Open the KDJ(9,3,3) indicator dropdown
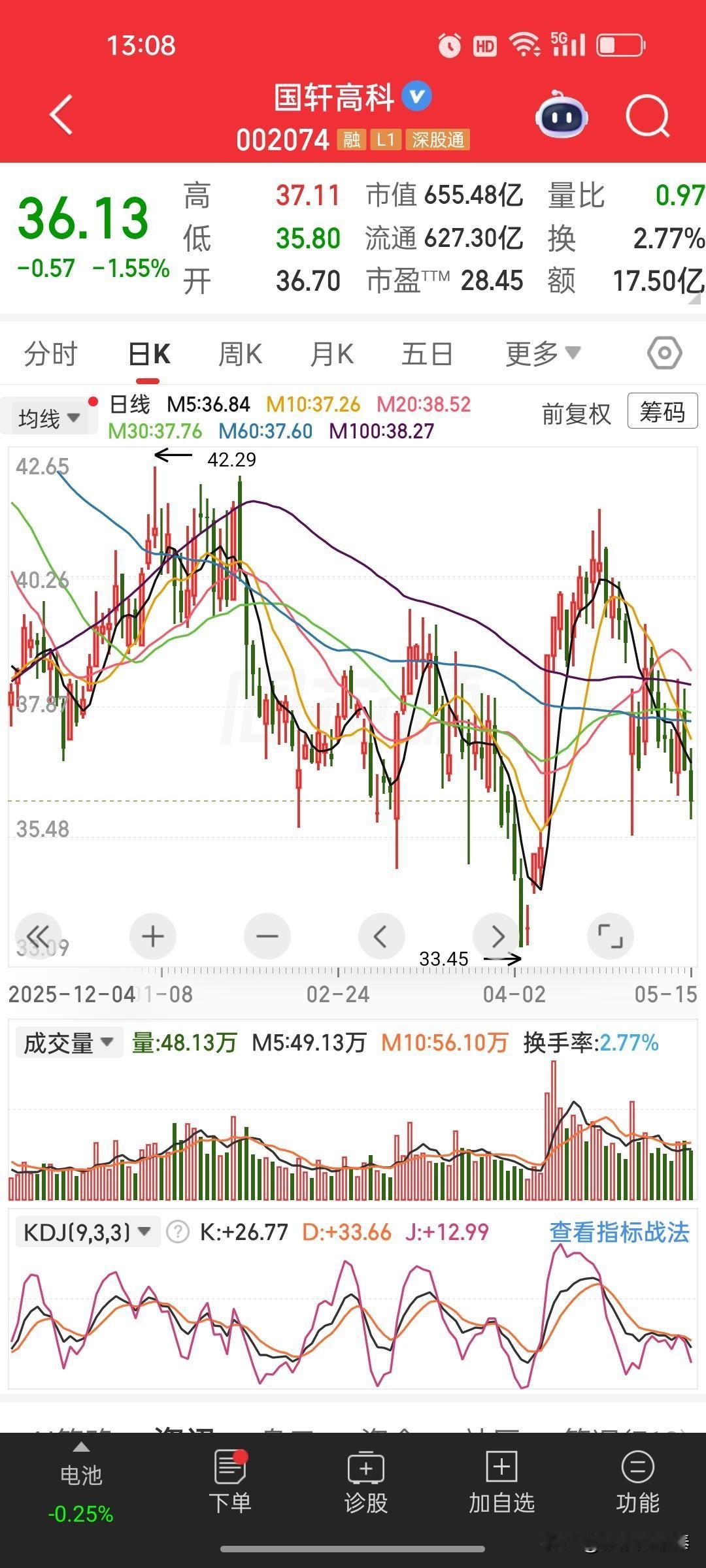The width and height of the screenshot is (706, 1568). pyautogui.click(x=88, y=1232)
